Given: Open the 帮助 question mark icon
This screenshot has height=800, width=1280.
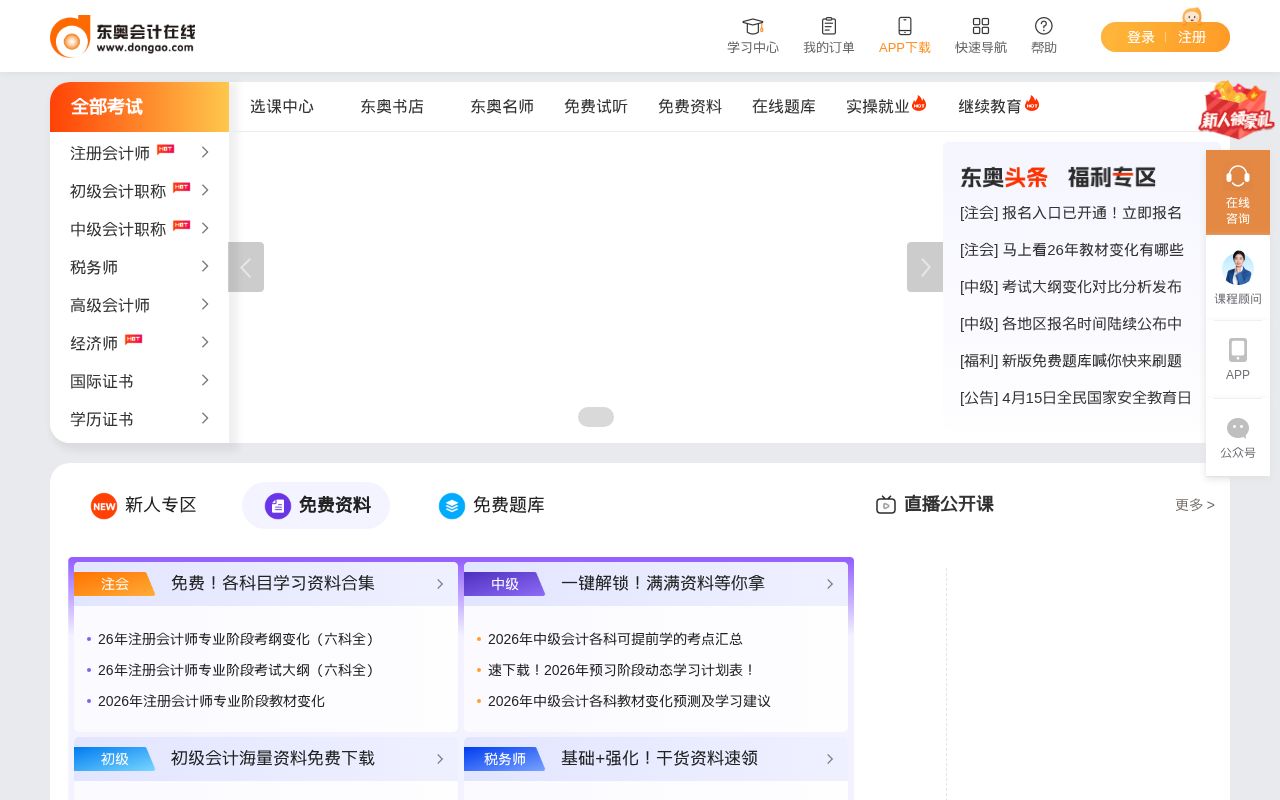Looking at the screenshot, I should click(1044, 26).
